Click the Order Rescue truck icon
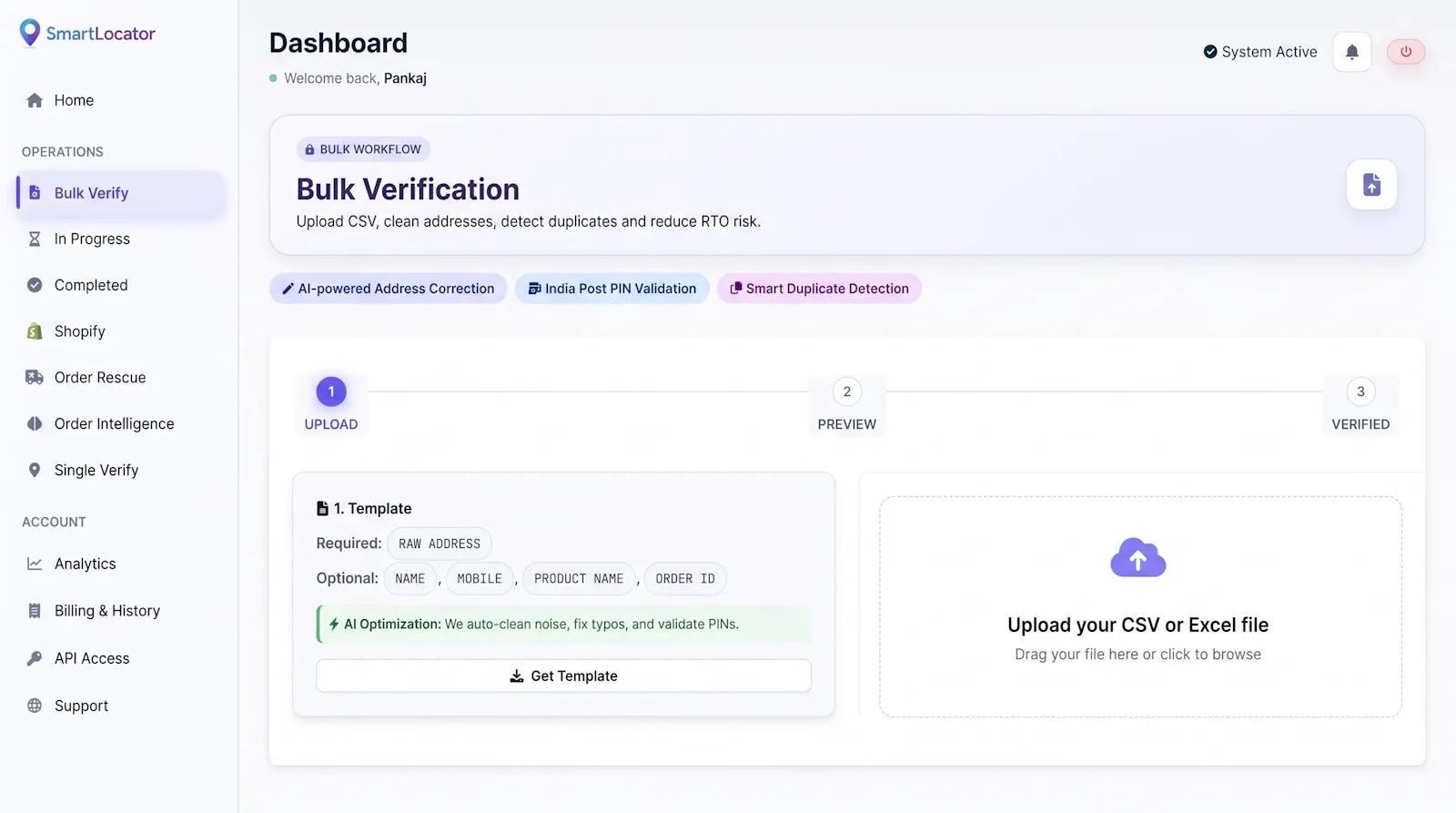 pos(35,377)
